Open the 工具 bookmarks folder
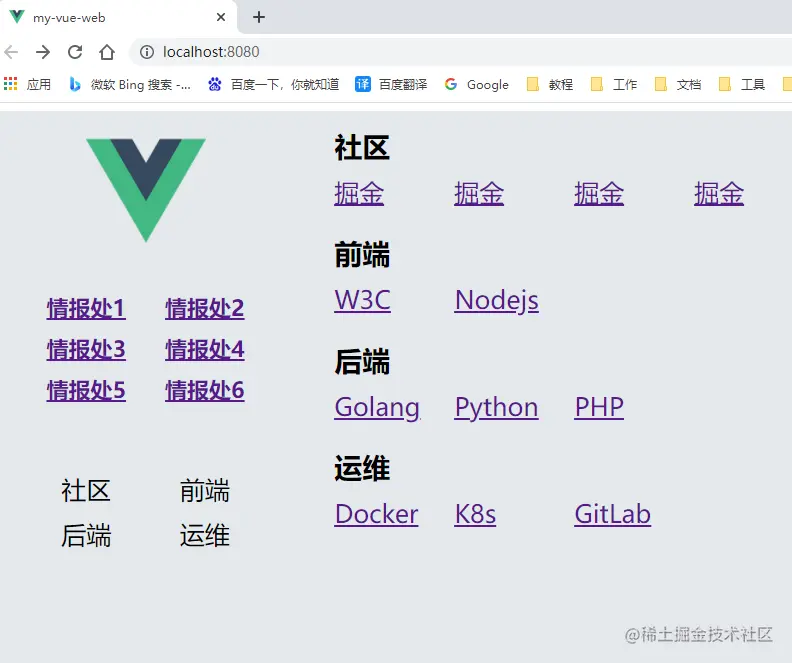The image size is (792, 663). (x=741, y=84)
